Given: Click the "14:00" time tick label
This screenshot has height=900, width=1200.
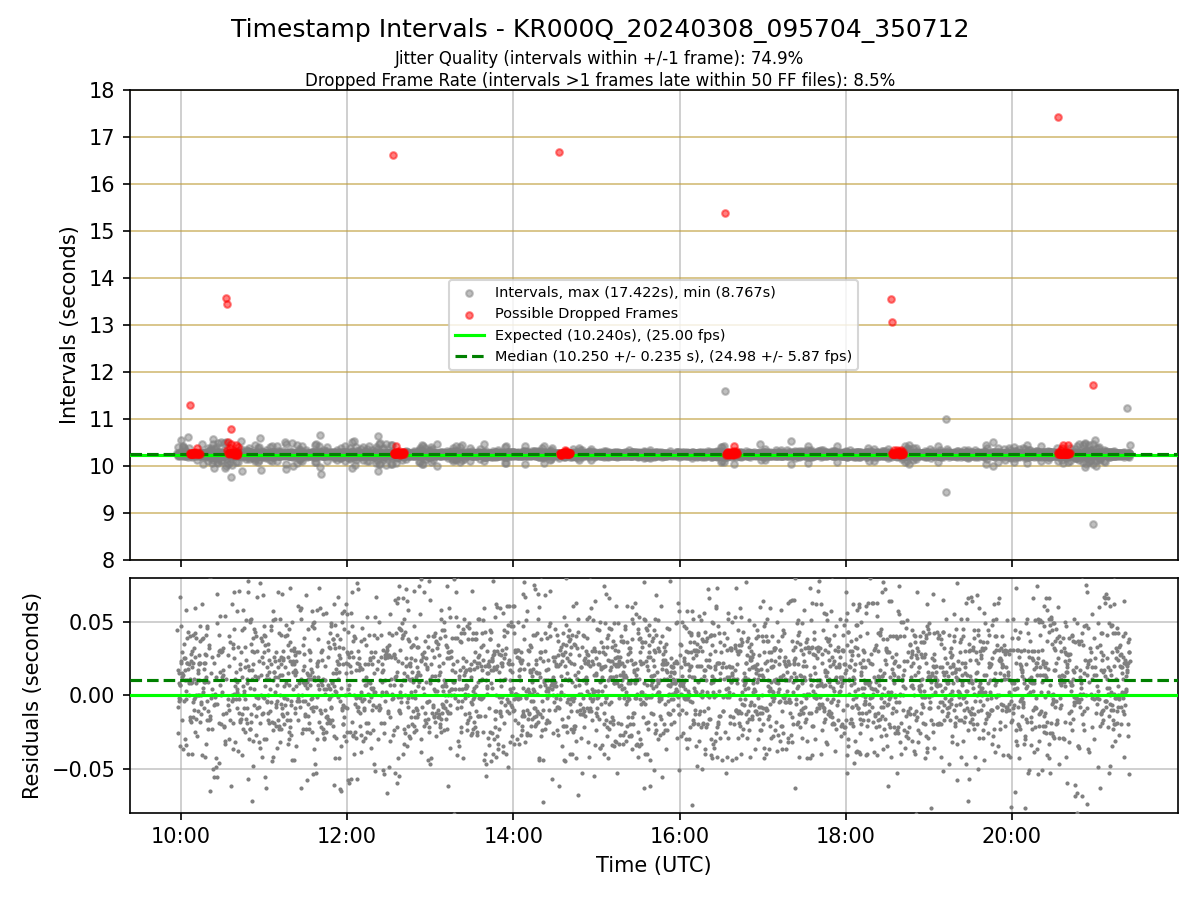Looking at the screenshot, I should pos(513,835).
